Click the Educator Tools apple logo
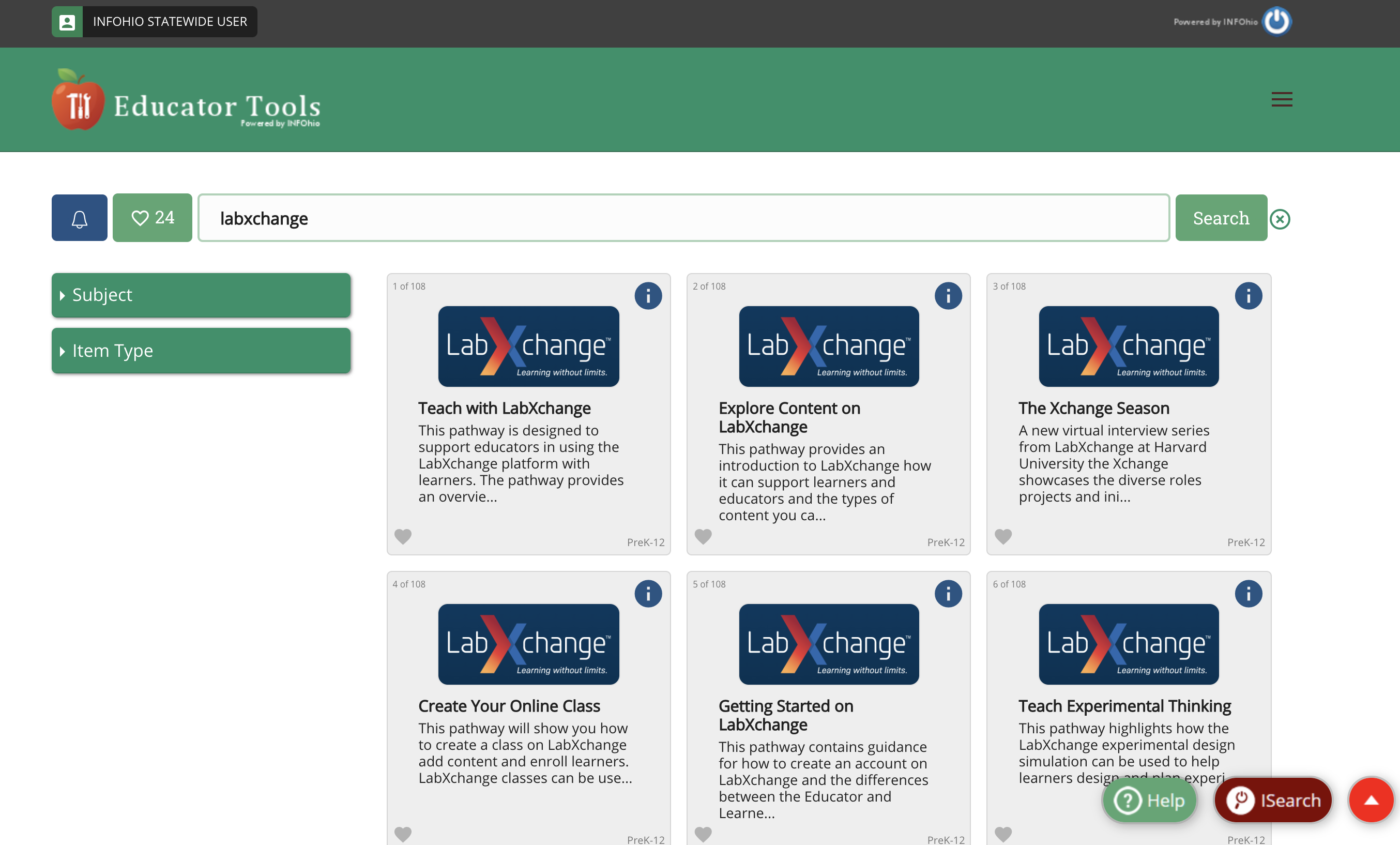The image size is (1400, 845). pyautogui.click(x=78, y=99)
